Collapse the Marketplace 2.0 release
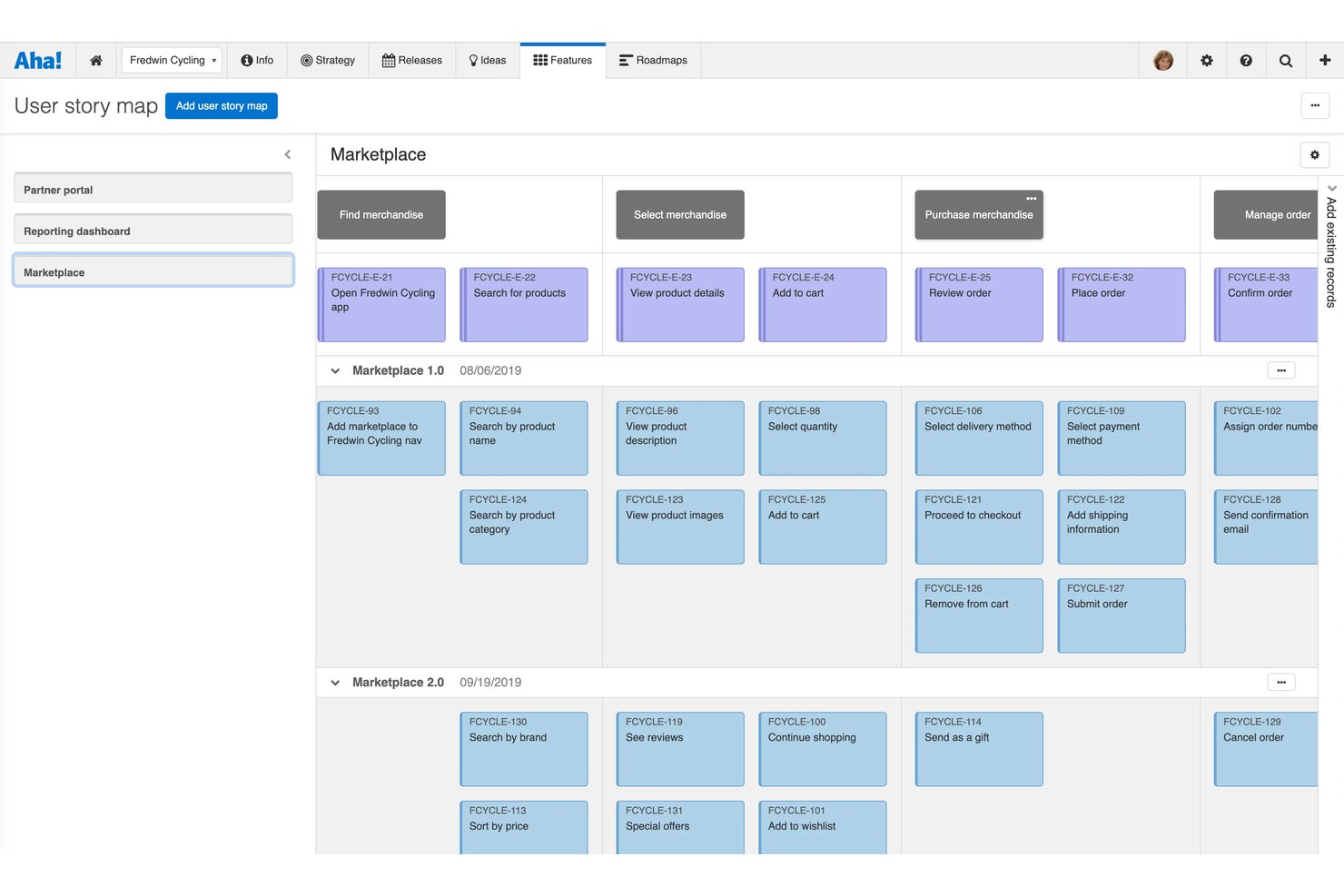The image size is (1344, 896). (x=335, y=683)
